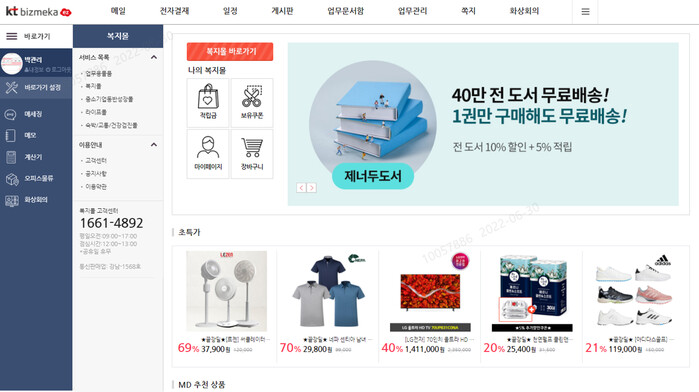
Task: Click the hamburger menu at top right
Action: tap(585, 12)
